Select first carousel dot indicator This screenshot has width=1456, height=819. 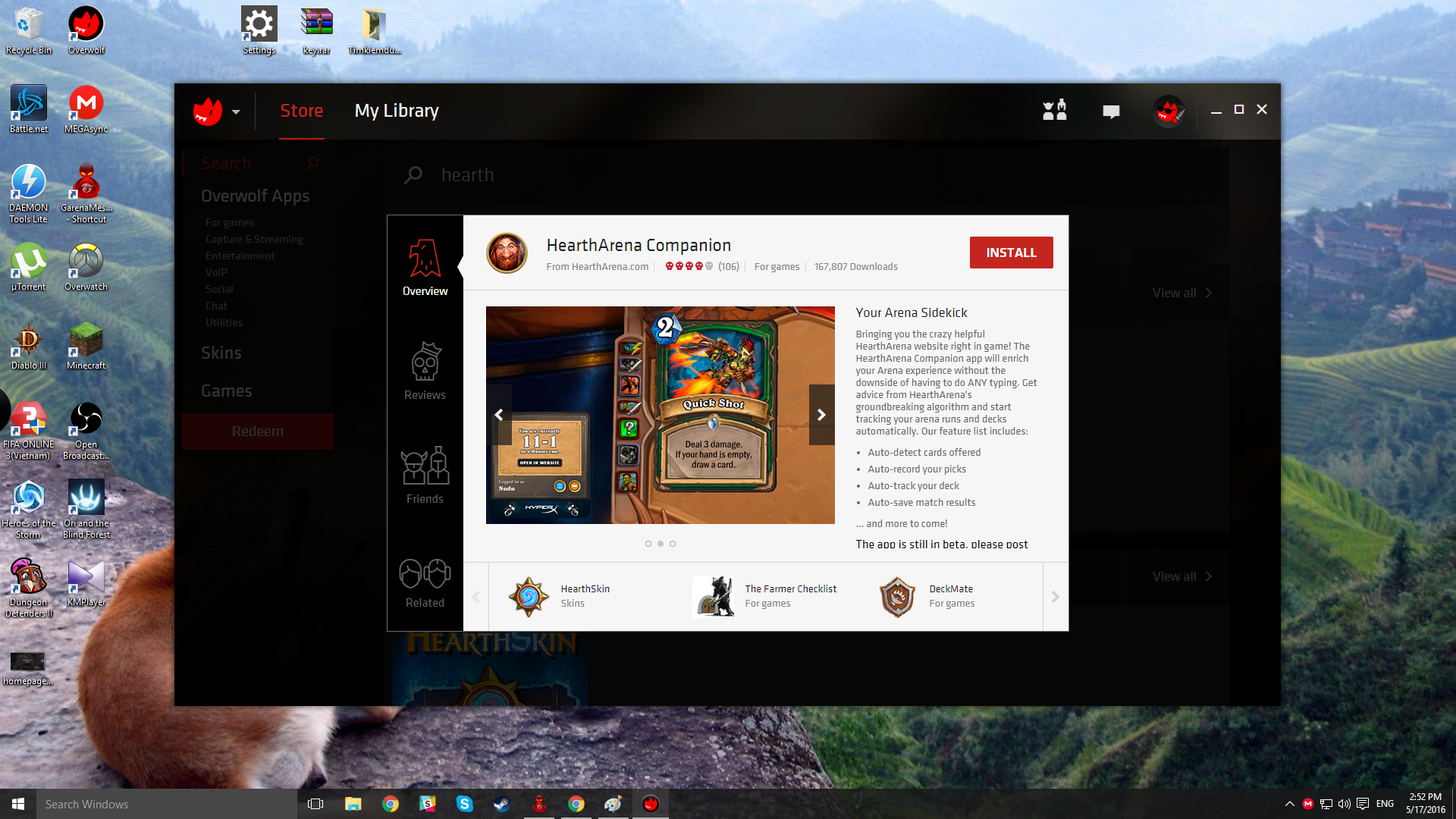click(648, 544)
